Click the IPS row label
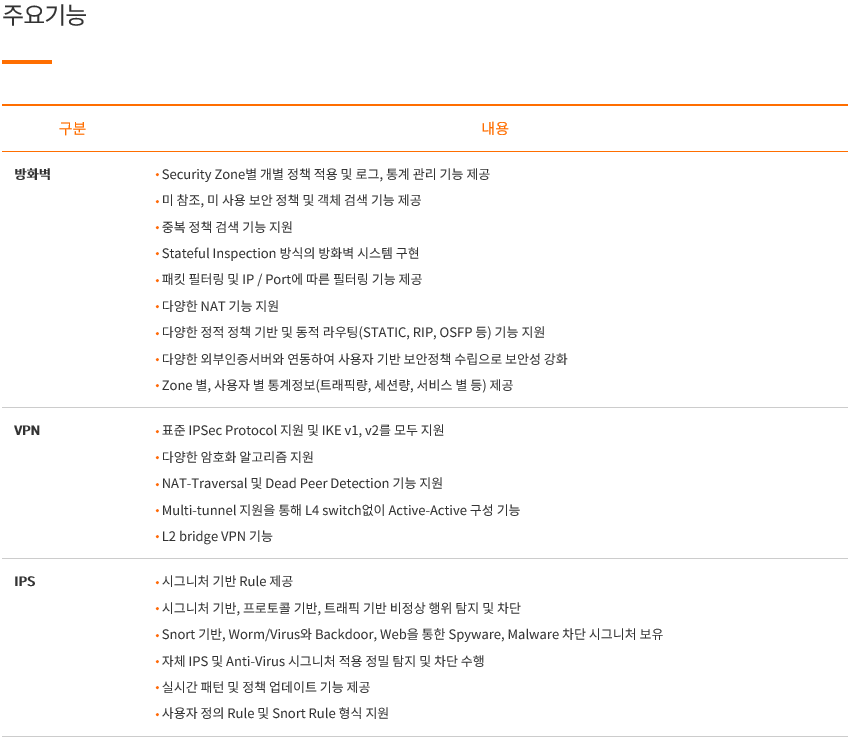 click(24, 581)
